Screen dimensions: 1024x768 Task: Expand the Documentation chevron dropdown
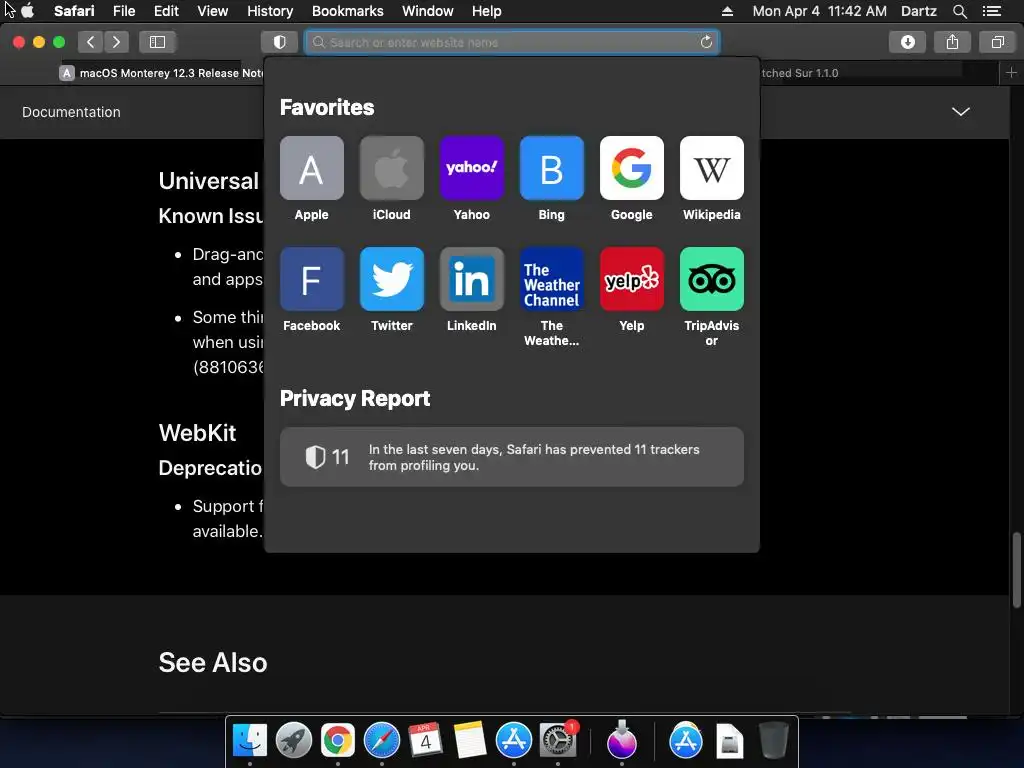(x=960, y=112)
